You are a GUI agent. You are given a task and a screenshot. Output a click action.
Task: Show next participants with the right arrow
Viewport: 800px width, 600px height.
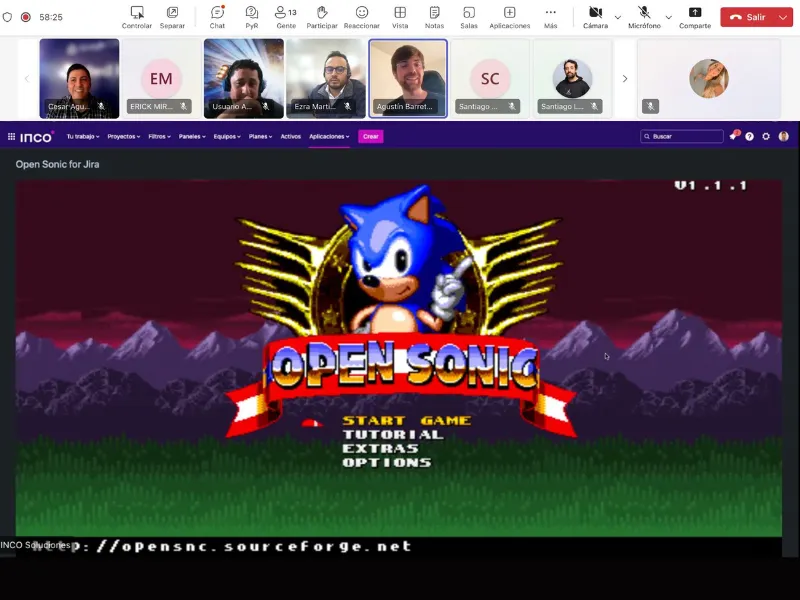tap(625, 78)
